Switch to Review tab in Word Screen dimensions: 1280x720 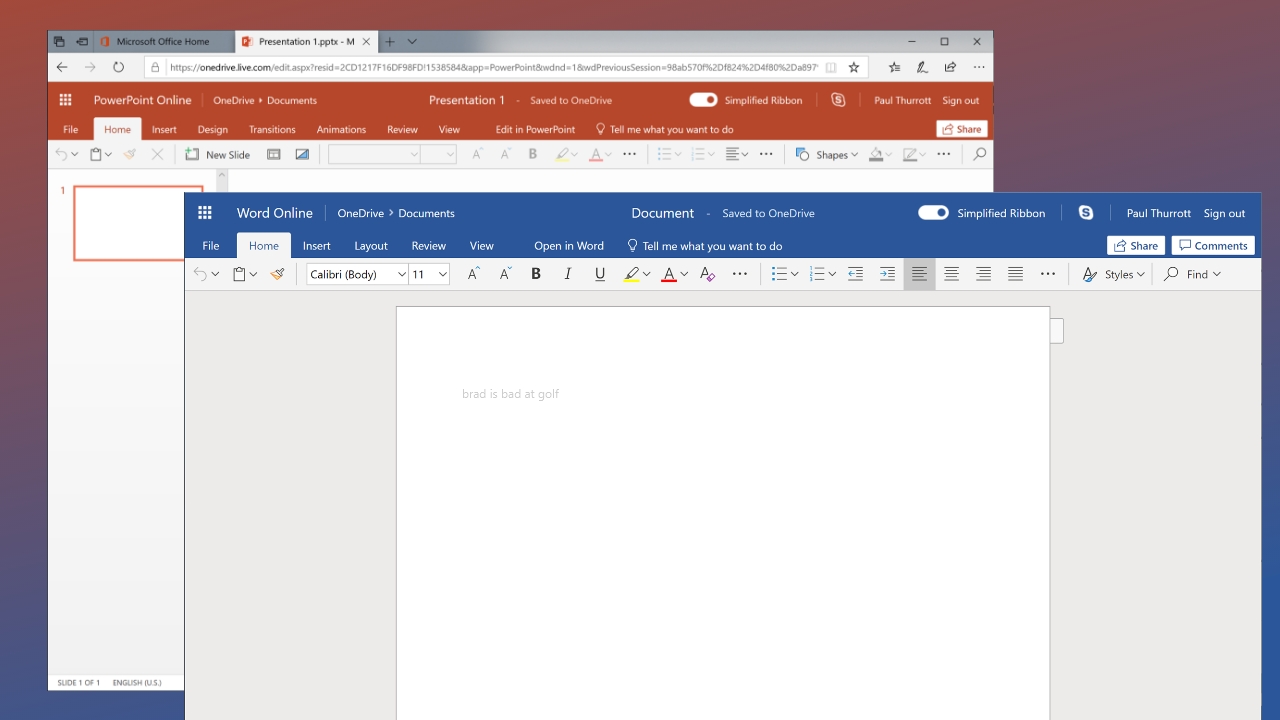[x=429, y=246]
